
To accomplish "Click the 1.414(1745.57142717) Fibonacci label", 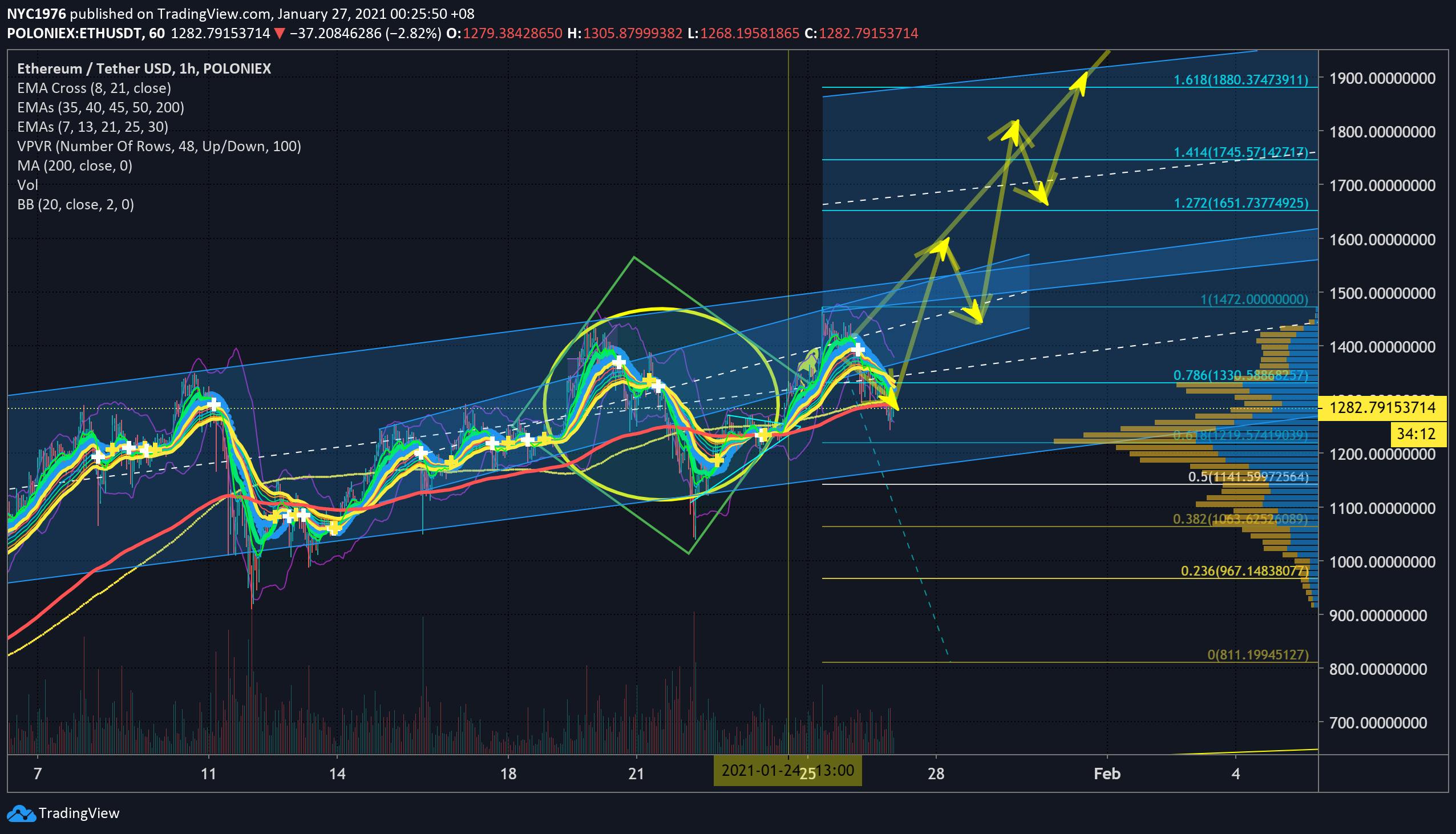I will pyautogui.click(x=1241, y=152).
